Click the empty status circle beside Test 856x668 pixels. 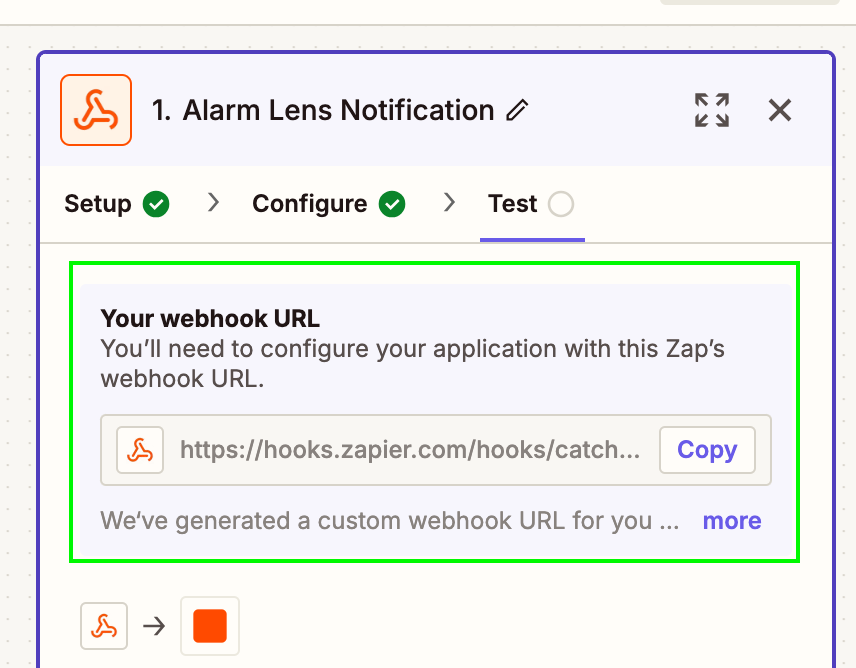pyautogui.click(x=561, y=204)
